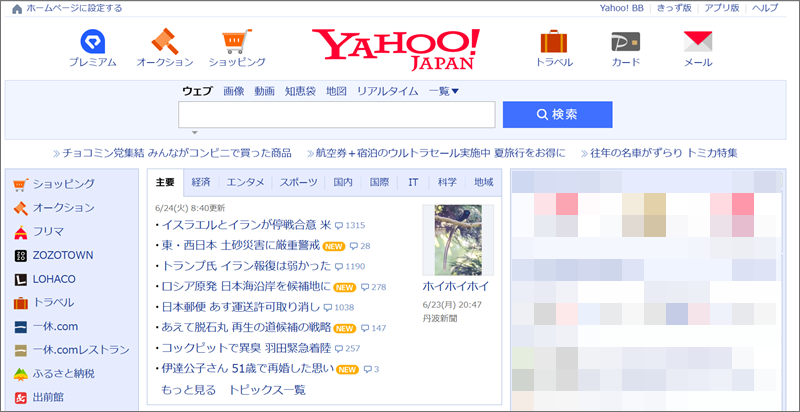Select the ウェブ search type
800x412 pixels.
tap(197, 91)
